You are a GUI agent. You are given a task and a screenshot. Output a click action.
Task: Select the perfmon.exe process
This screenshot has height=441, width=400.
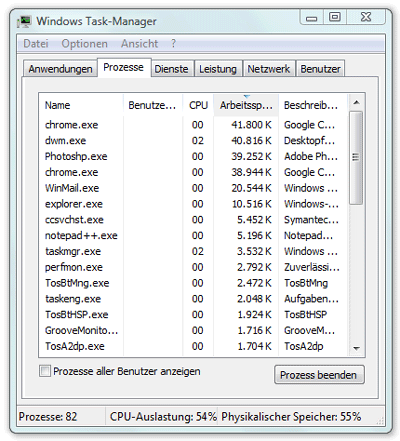193,267
